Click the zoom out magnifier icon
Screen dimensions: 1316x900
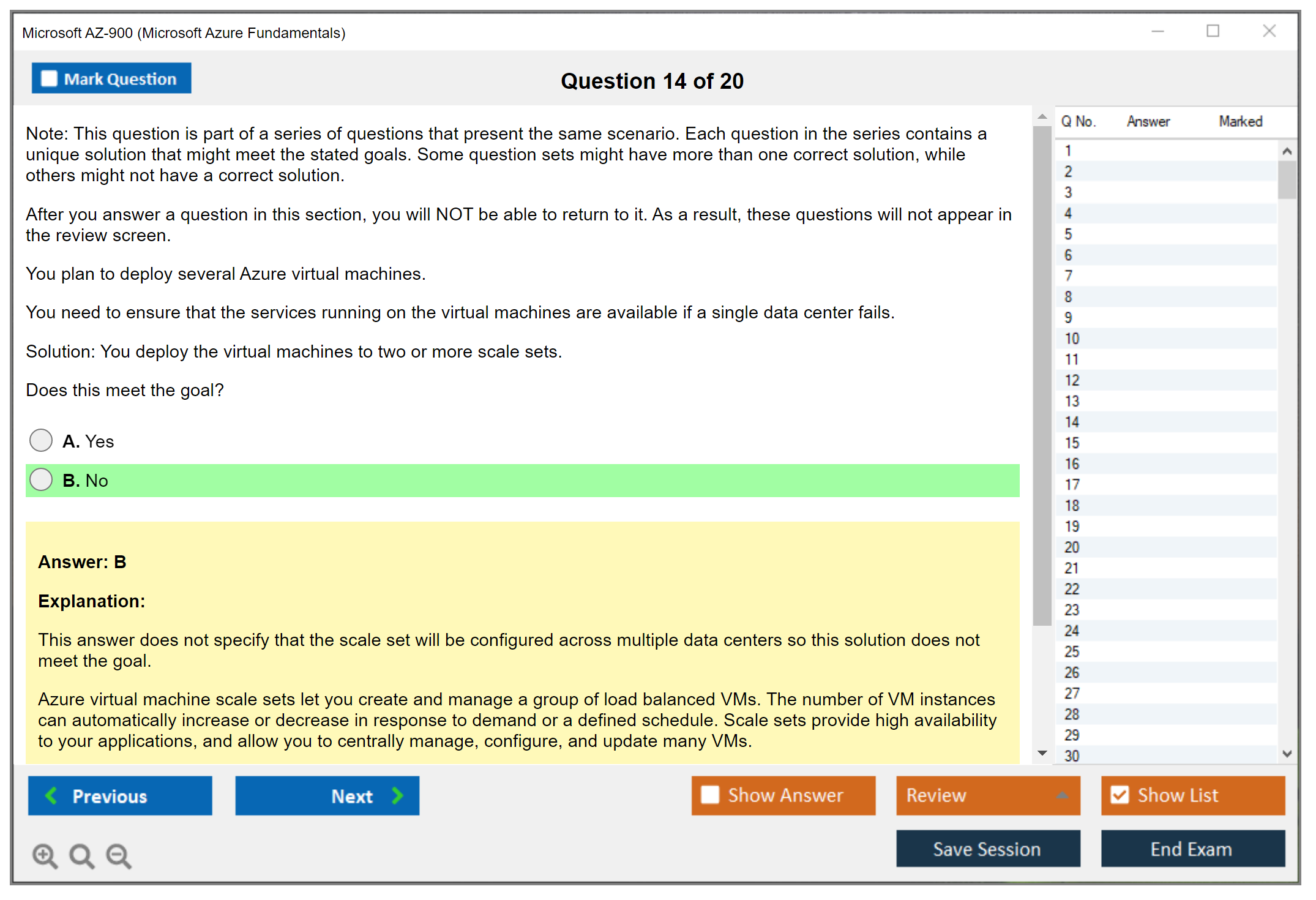point(118,855)
